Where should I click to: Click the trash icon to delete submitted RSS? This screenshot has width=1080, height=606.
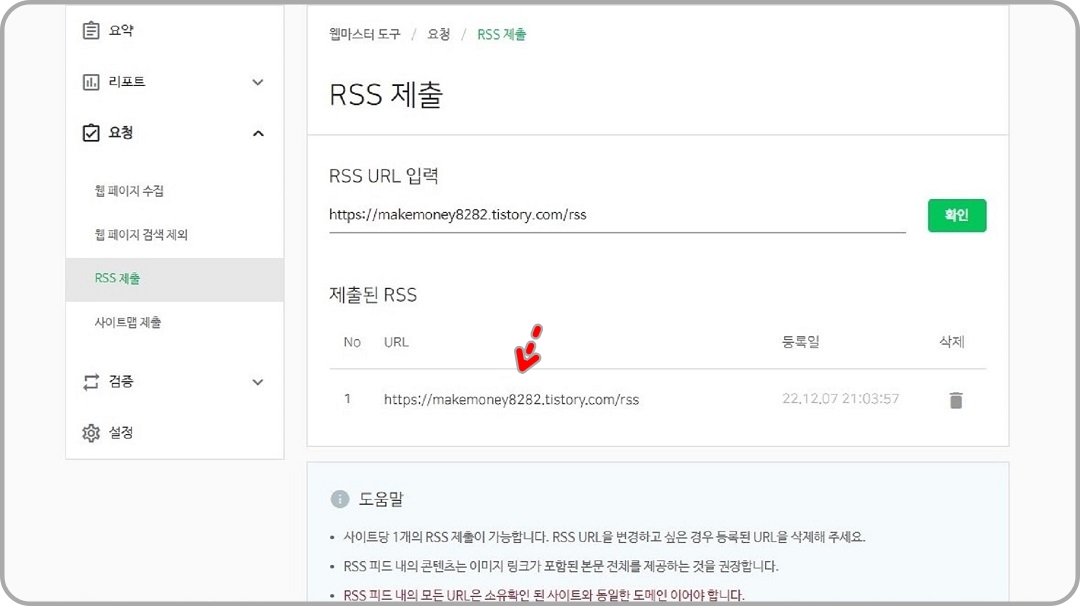pos(955,399)
